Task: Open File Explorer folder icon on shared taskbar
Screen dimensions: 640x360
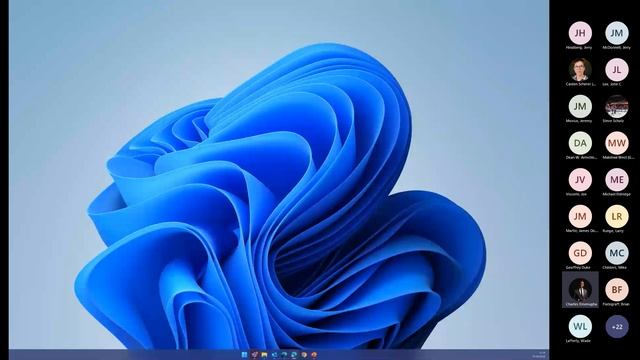Action: 264,355
